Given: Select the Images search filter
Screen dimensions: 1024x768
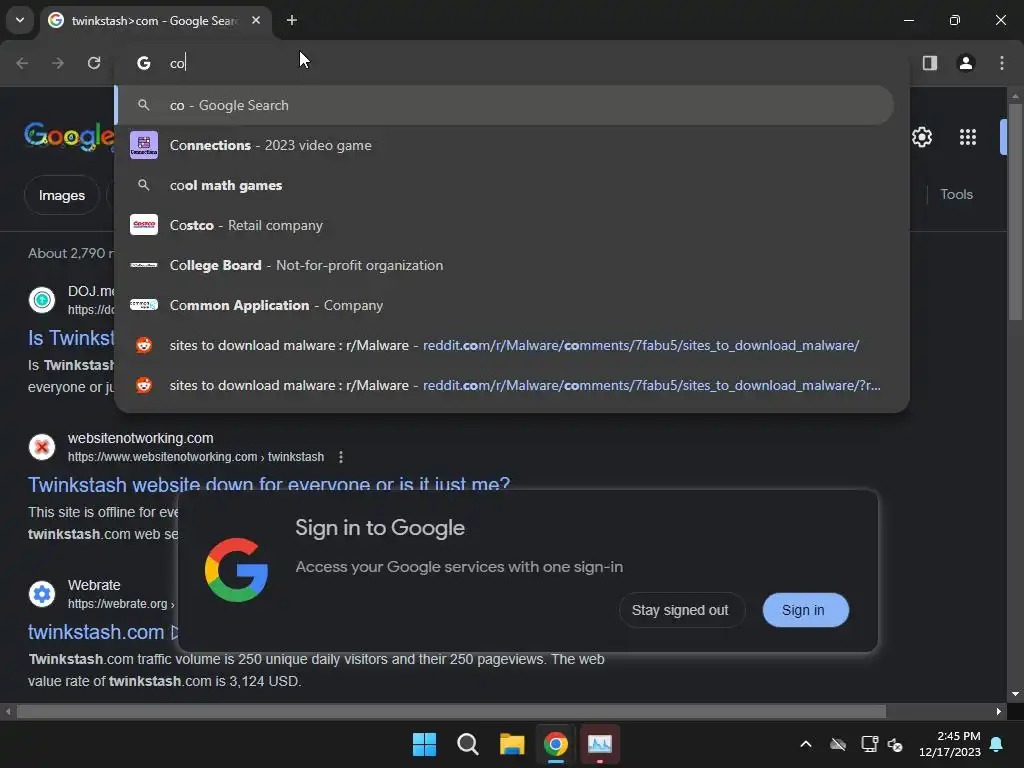Looking at the screenshot, I should (x=61, y=195).
